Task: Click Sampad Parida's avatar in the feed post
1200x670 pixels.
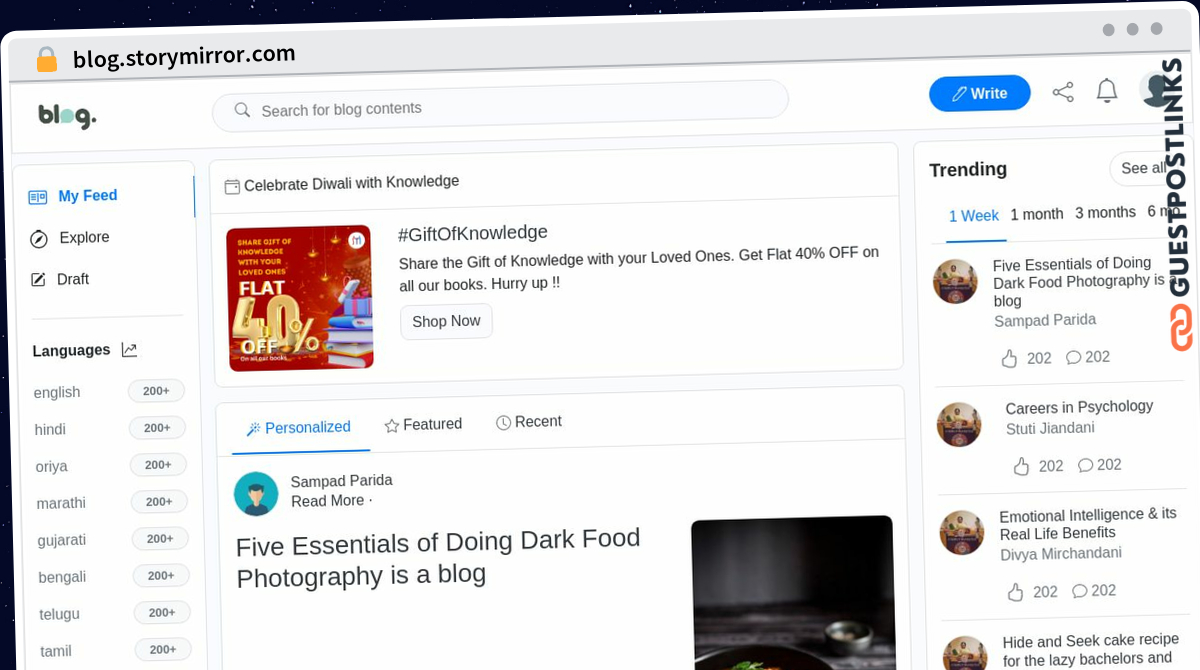Action: tap(256, 493)
